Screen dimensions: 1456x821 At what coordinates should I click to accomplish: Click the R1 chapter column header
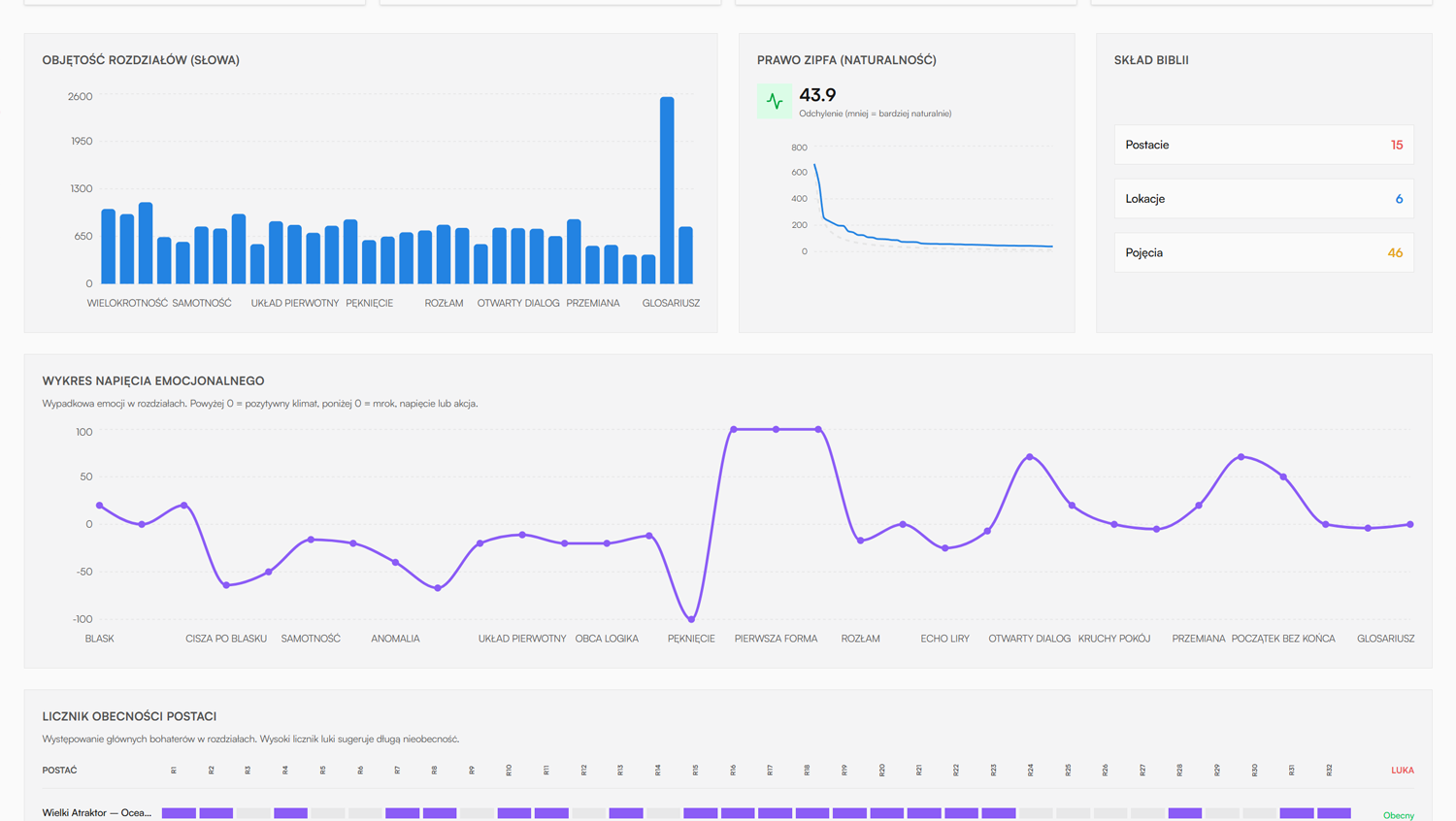click(174, 771)
